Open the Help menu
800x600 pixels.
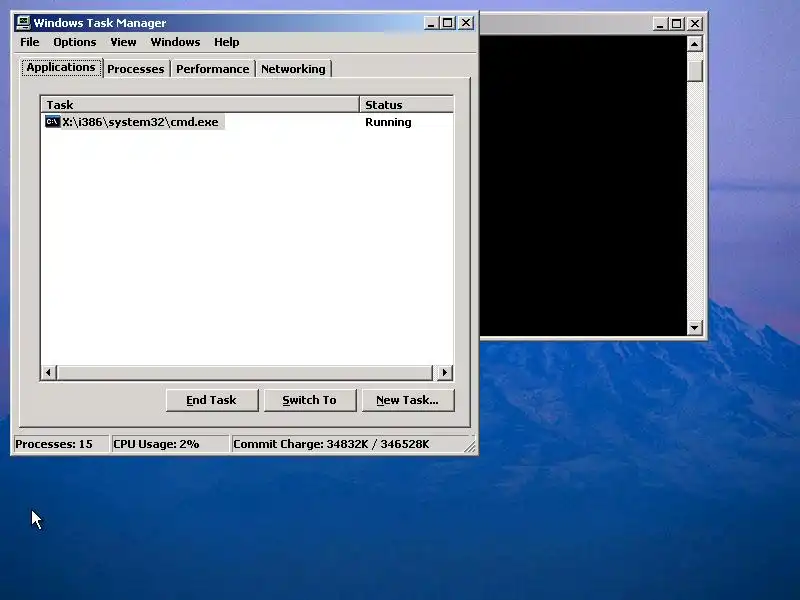tap(226, 42)
